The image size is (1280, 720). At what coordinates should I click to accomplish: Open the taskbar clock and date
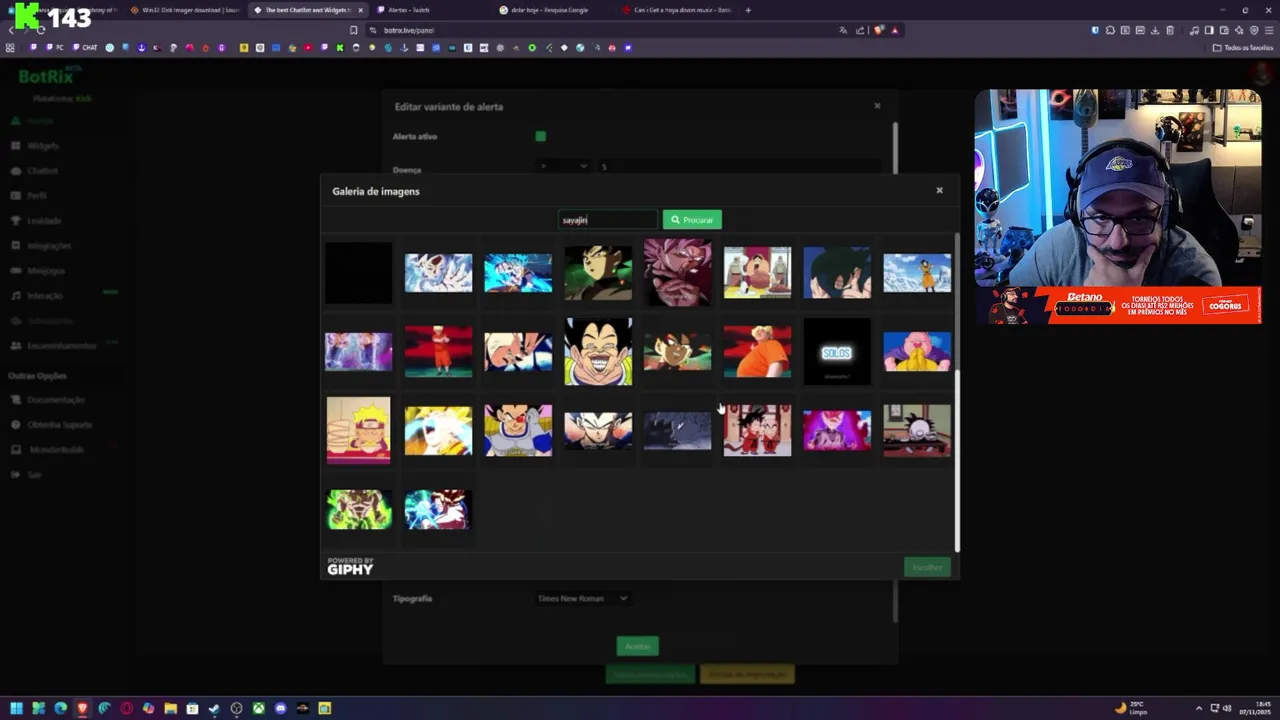(x=1256, y=708)
